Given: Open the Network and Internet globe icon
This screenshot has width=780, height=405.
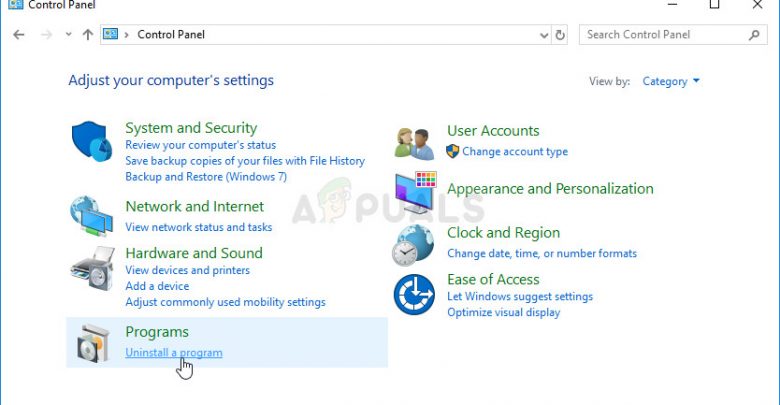Looking at the screenshot, I should point(92,214).
